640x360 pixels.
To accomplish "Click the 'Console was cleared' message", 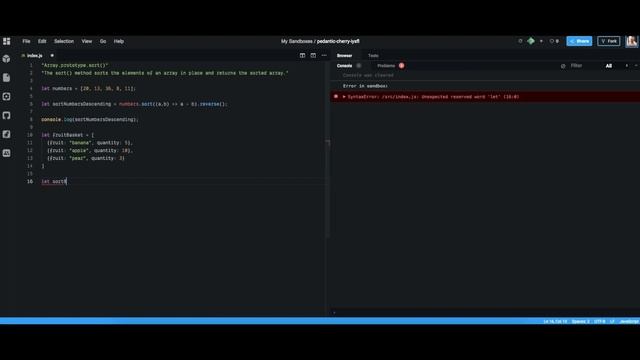I will tap(368, 75).
